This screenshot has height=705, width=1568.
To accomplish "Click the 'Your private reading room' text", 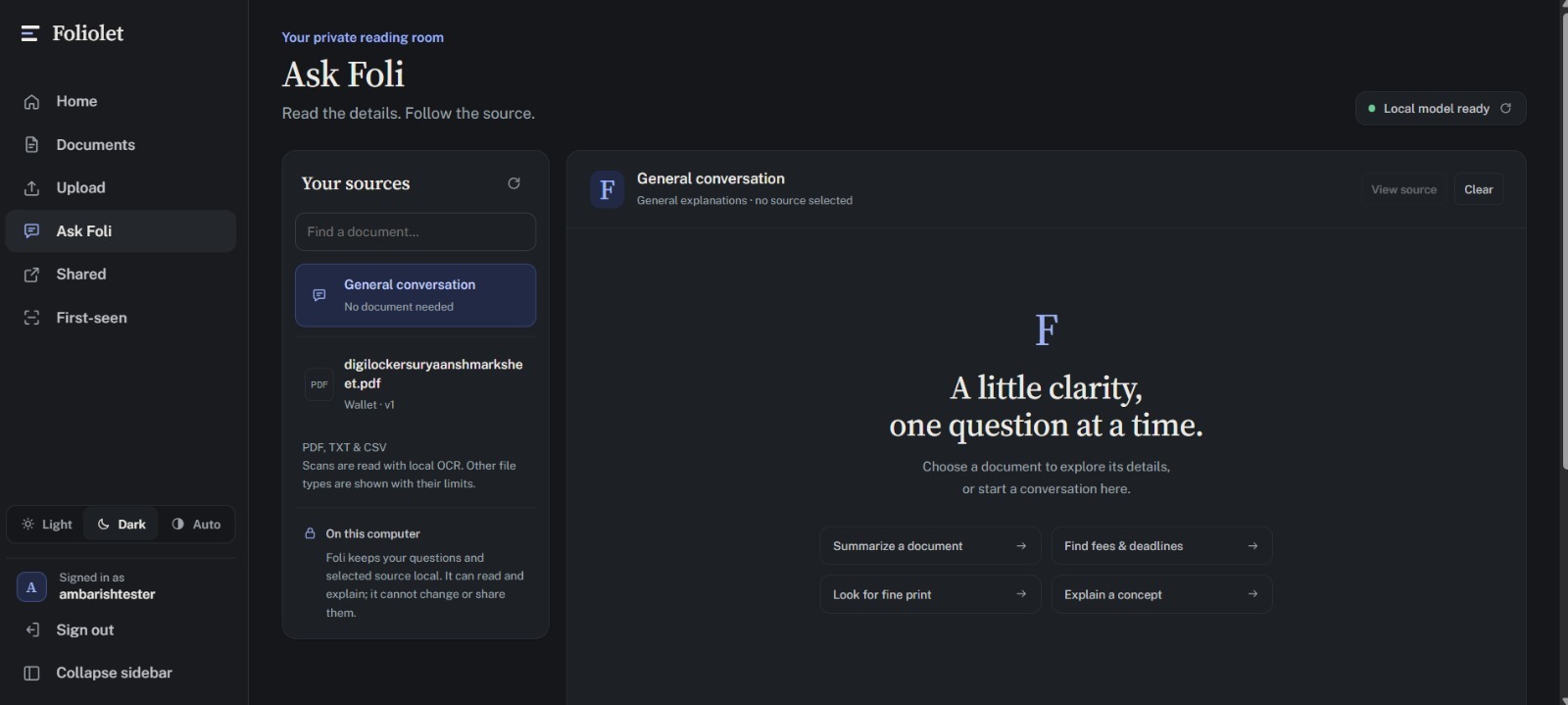I will point(363,37).
